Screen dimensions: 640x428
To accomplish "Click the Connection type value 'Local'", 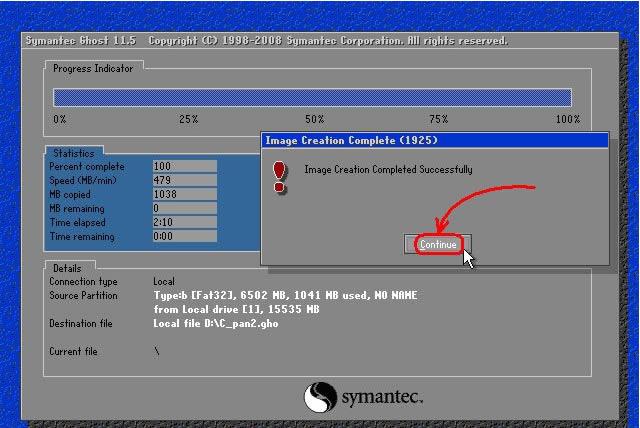I will [164, 282].
